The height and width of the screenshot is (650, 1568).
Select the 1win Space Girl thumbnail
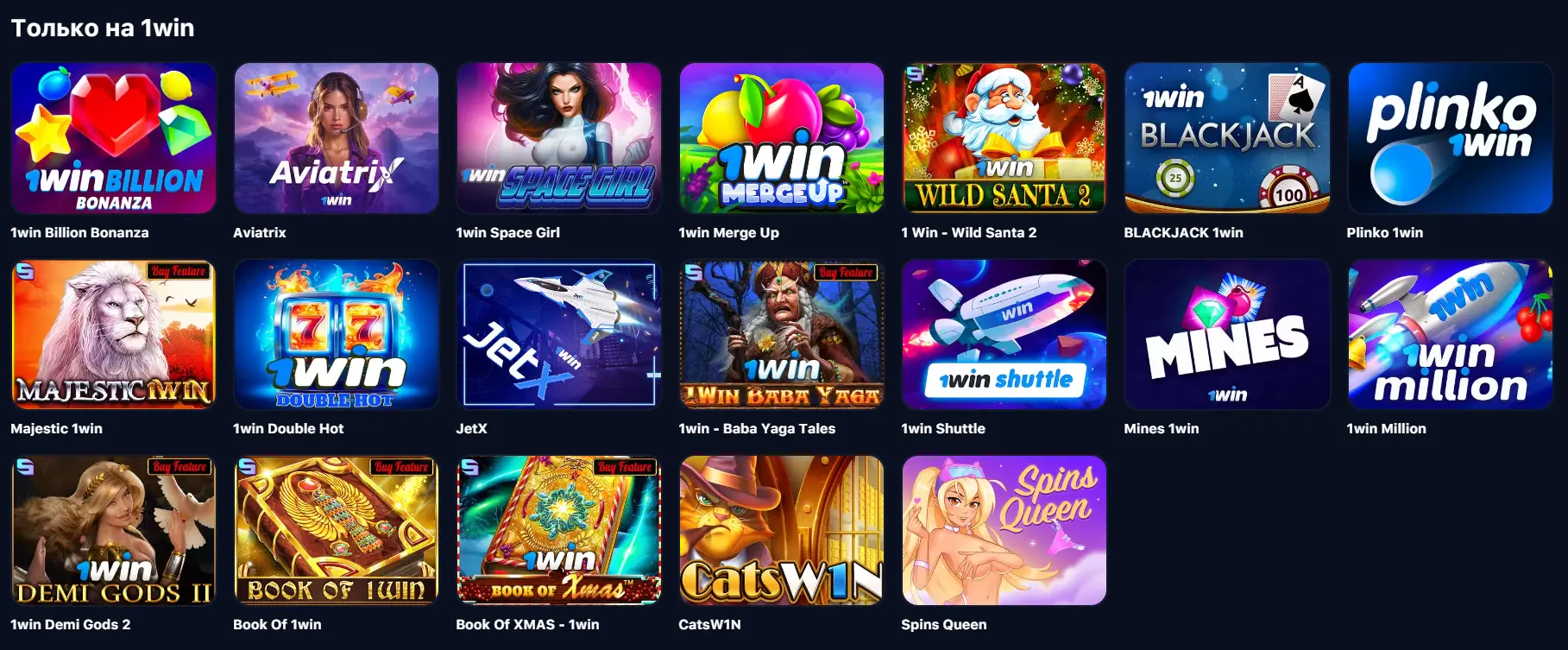(x=558, y=138)
